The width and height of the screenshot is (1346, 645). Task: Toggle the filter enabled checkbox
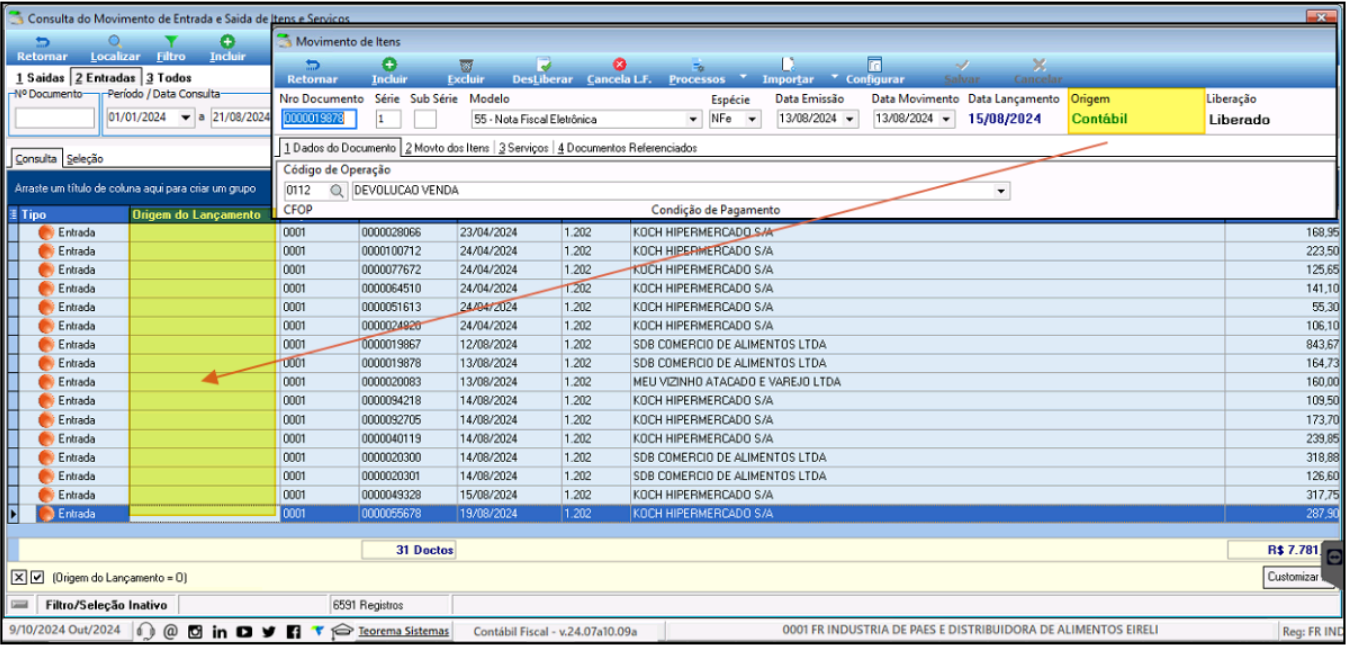coord(38,577)
